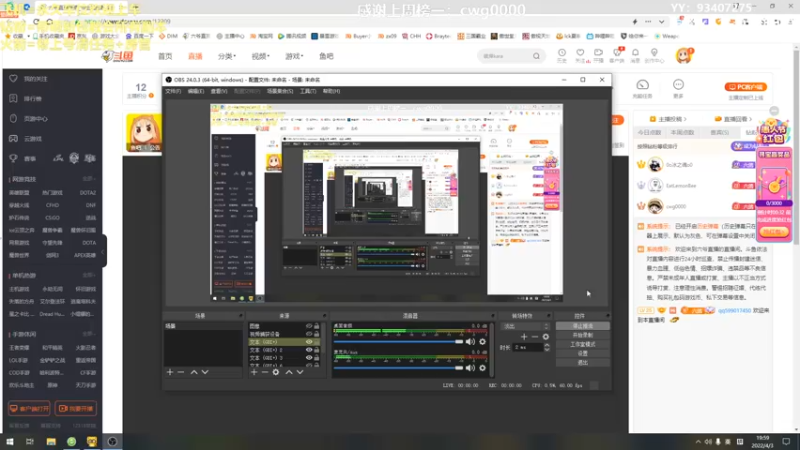The width and height of the screenshot is (800, 450).
Task: Open viewing history clock icon on website
Action: pyautogui.click(x=562, y=53)
